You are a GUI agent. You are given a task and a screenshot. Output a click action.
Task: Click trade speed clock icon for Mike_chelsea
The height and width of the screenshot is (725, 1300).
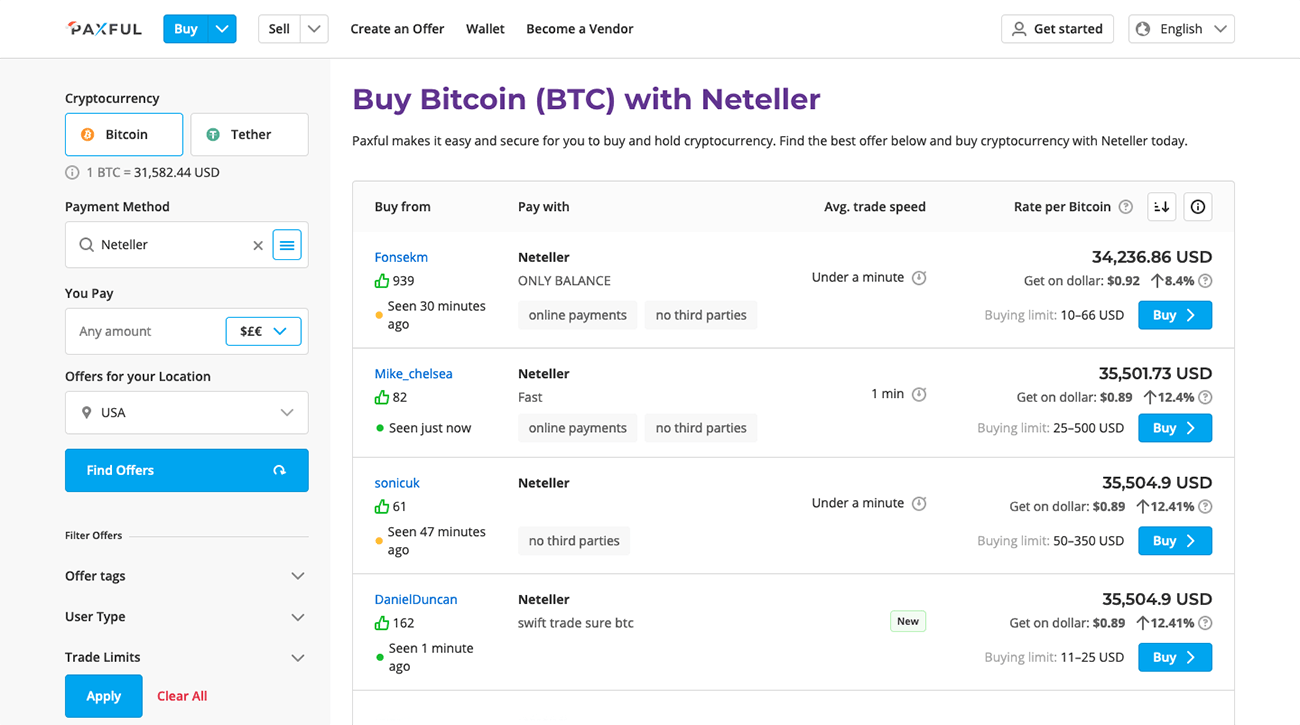919,394
